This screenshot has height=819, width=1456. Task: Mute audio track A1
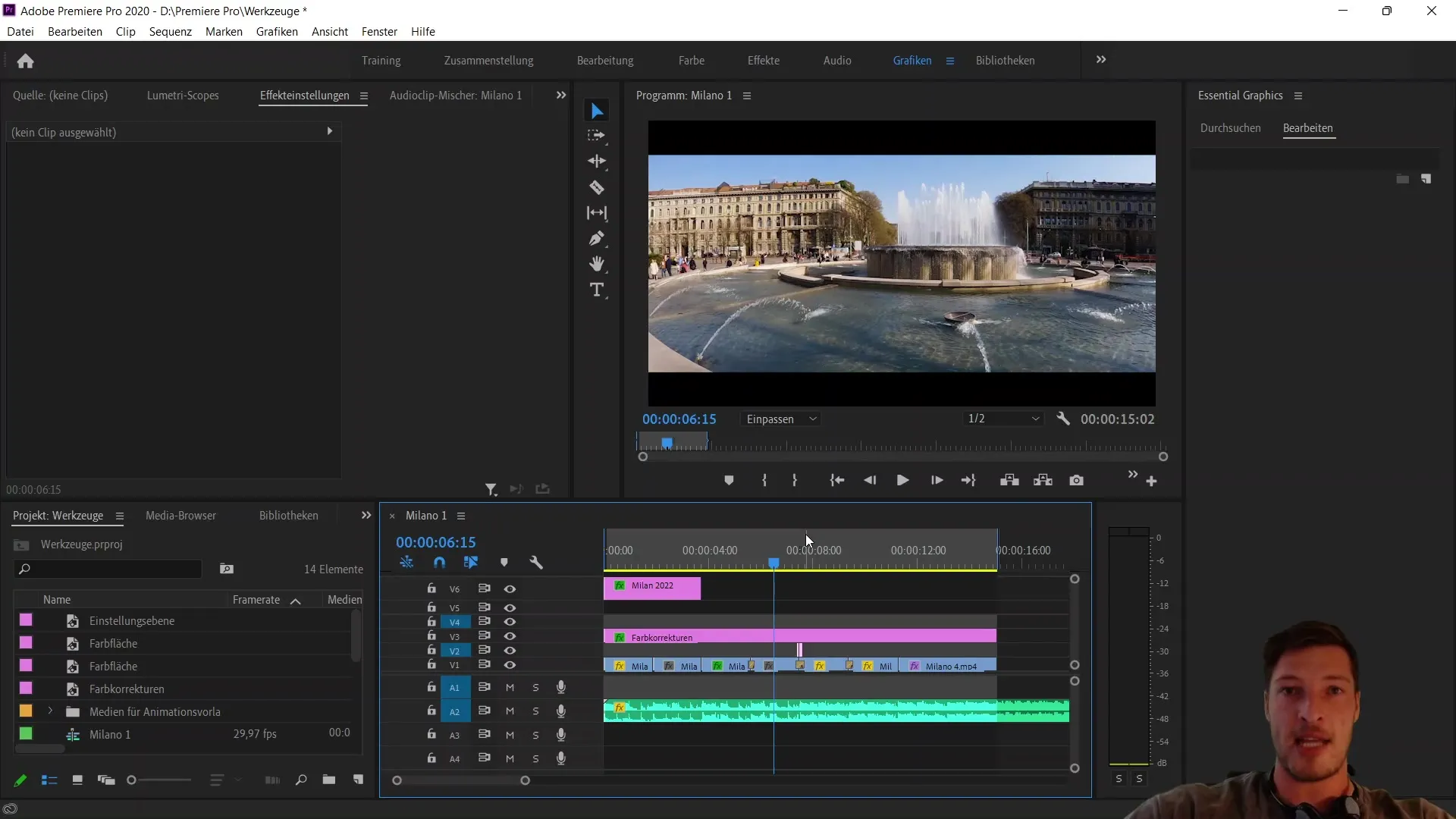pyautogui.click(x=510, y=688)
